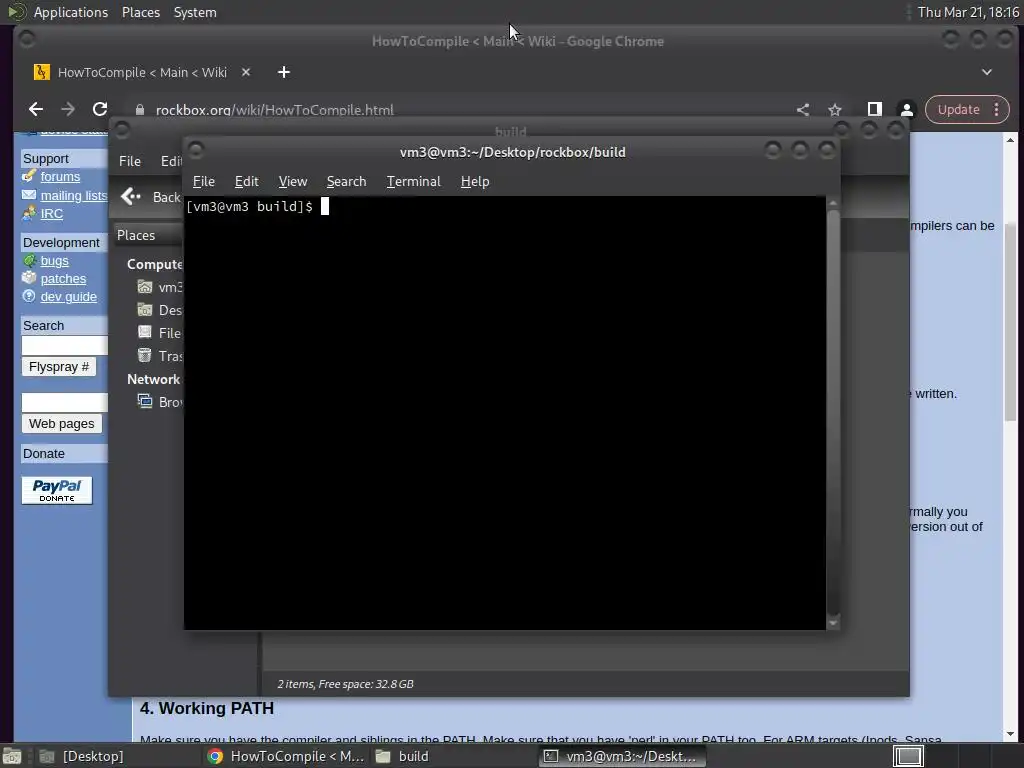The height and width of the screenshot is (768, 1024).
Task: Open the Terminal menu
Action: pos(413,182)
